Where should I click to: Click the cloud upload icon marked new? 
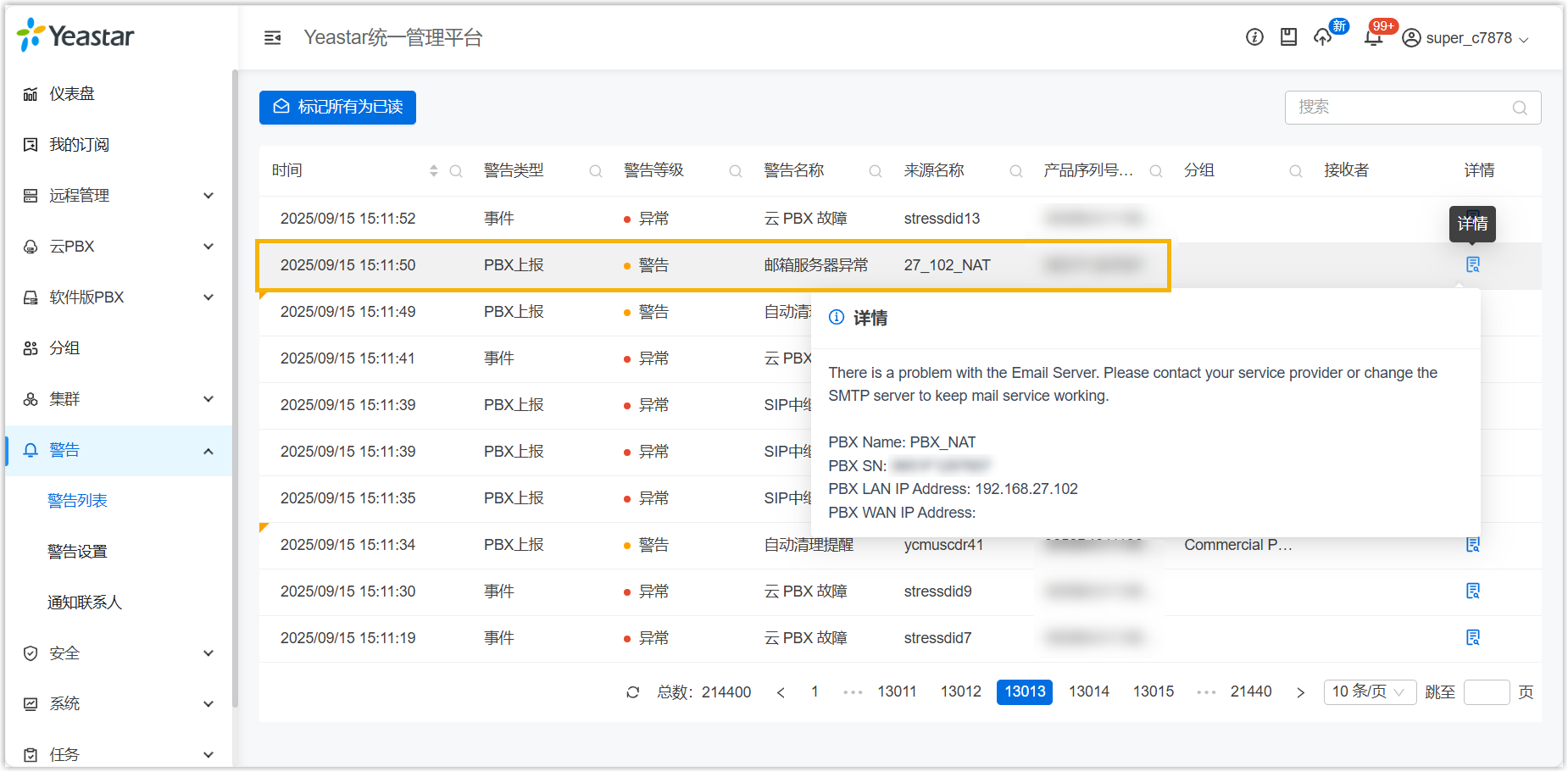pyautogui.click(x=1323, y=37)
